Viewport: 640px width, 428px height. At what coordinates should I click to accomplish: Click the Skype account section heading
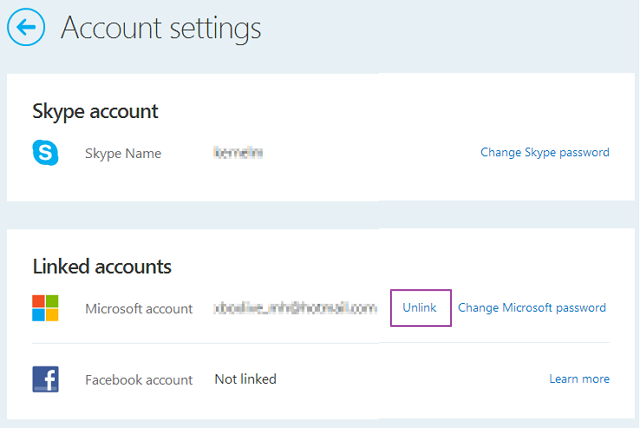pos(96,111)
